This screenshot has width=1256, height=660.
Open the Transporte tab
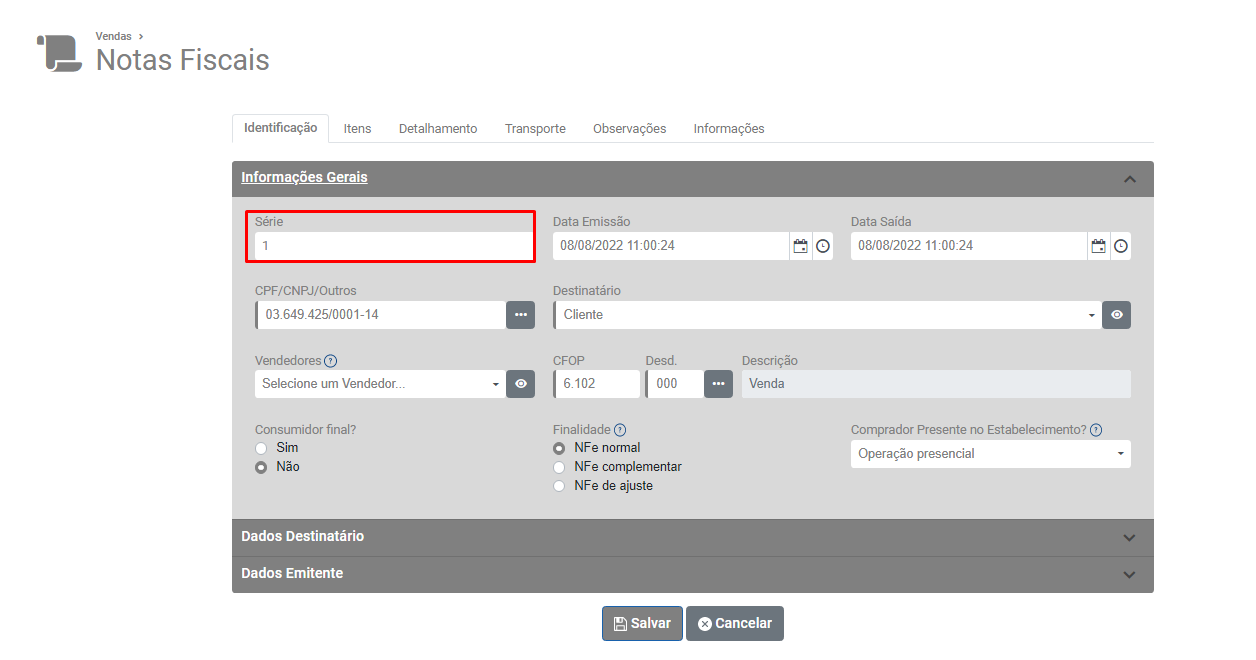(535, 129)
